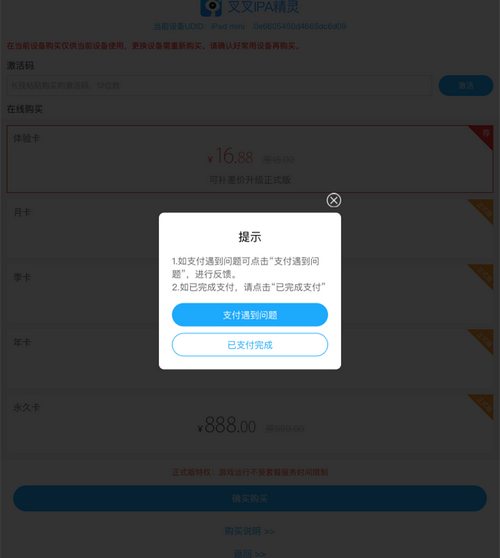Click the device UDID text at top
This screenshot has height=558, width=500.
point(250,26)
